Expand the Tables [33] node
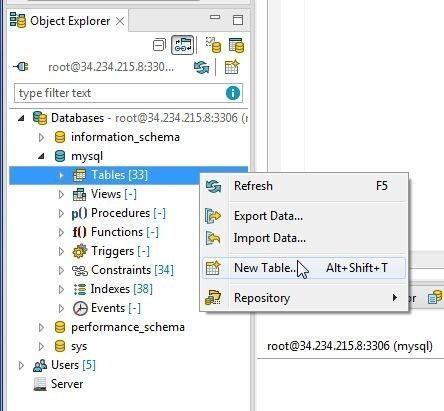 click(61, 175)
